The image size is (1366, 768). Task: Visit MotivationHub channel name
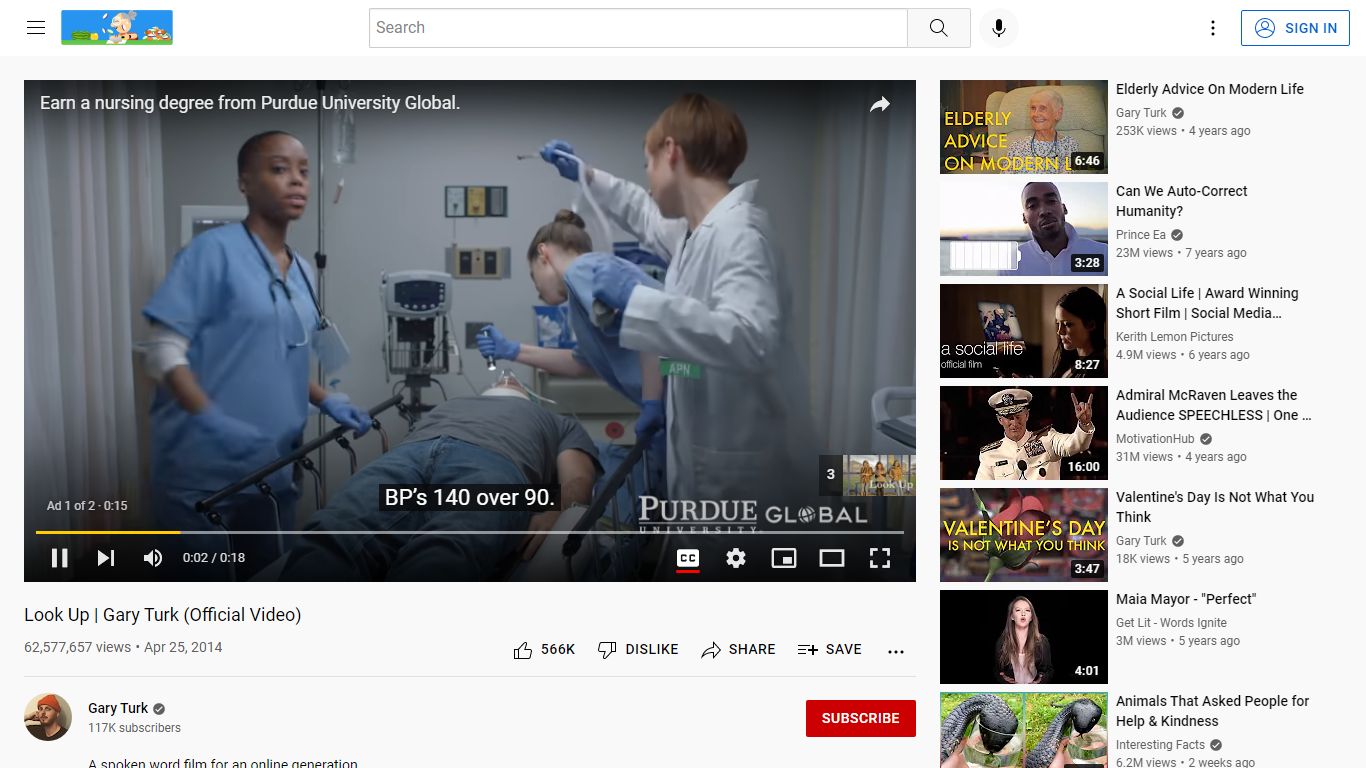pyautogui.click(x=1155, y=439)
